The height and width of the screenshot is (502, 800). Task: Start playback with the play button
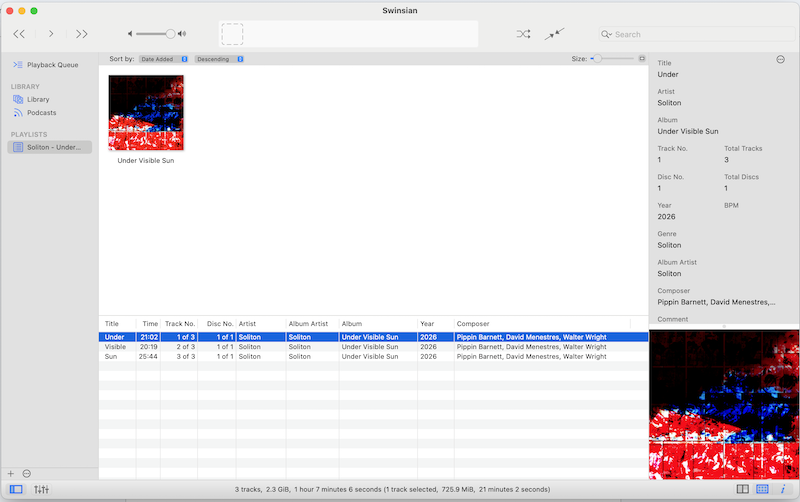51,34
